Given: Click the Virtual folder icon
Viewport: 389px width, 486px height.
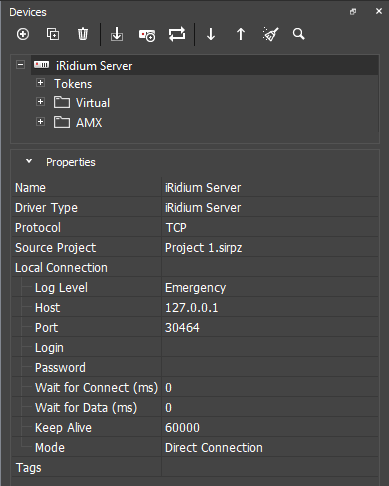Looking at the screenshot, I should point(62,102).
